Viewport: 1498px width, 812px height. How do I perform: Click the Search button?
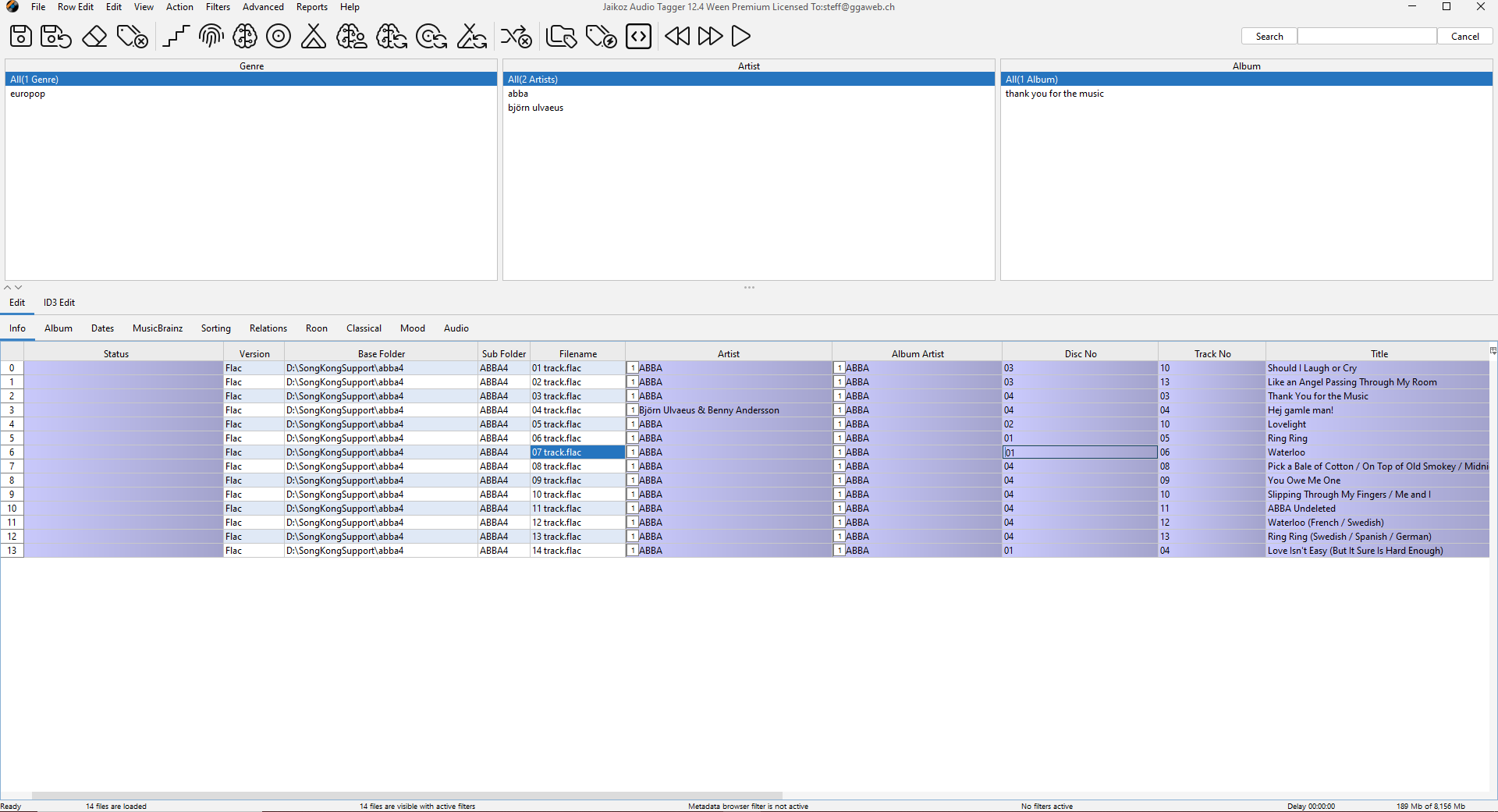tap(1269, 37)
